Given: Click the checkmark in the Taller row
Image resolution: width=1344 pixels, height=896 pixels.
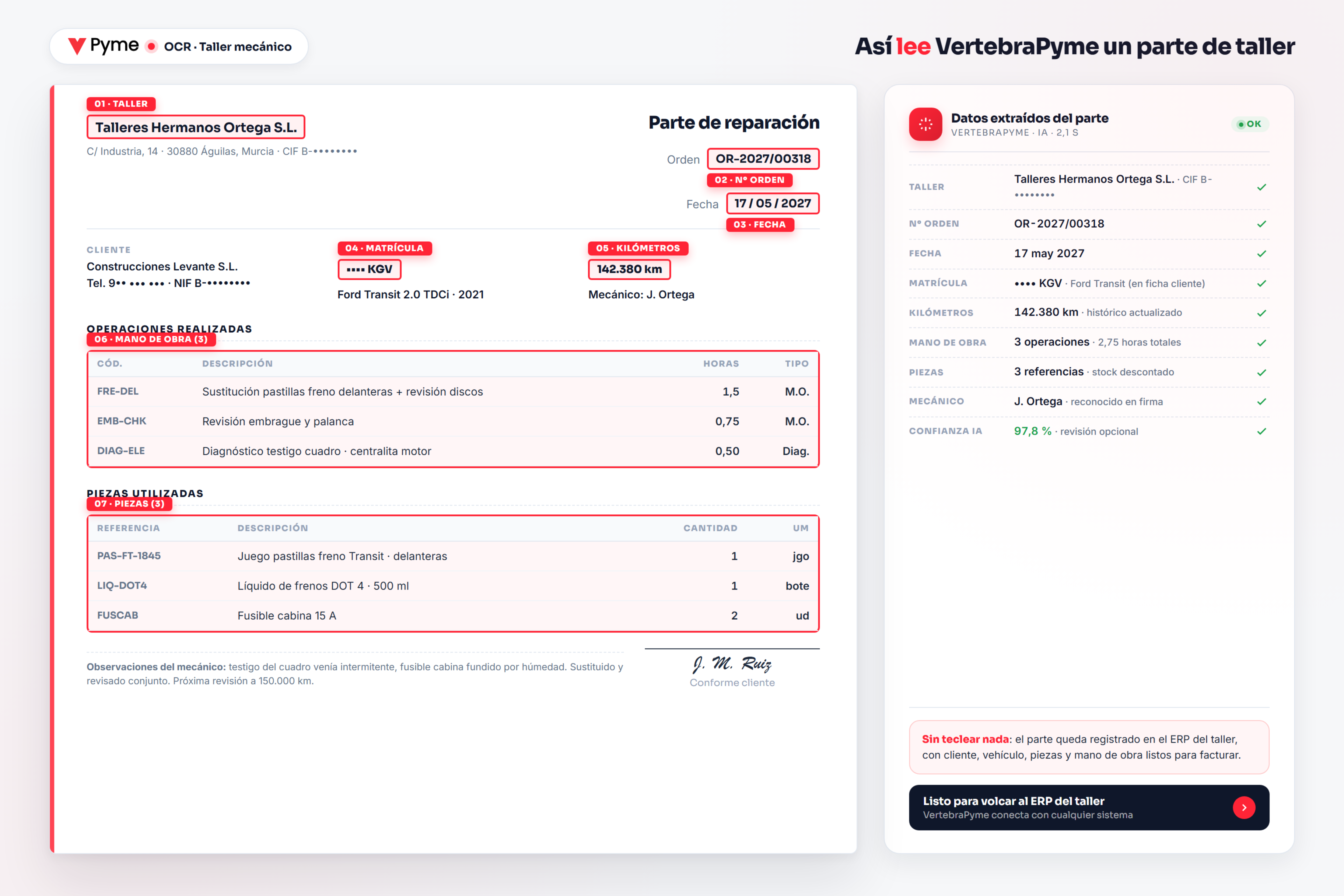Looking at the screenshot, I should (1262, 188).
